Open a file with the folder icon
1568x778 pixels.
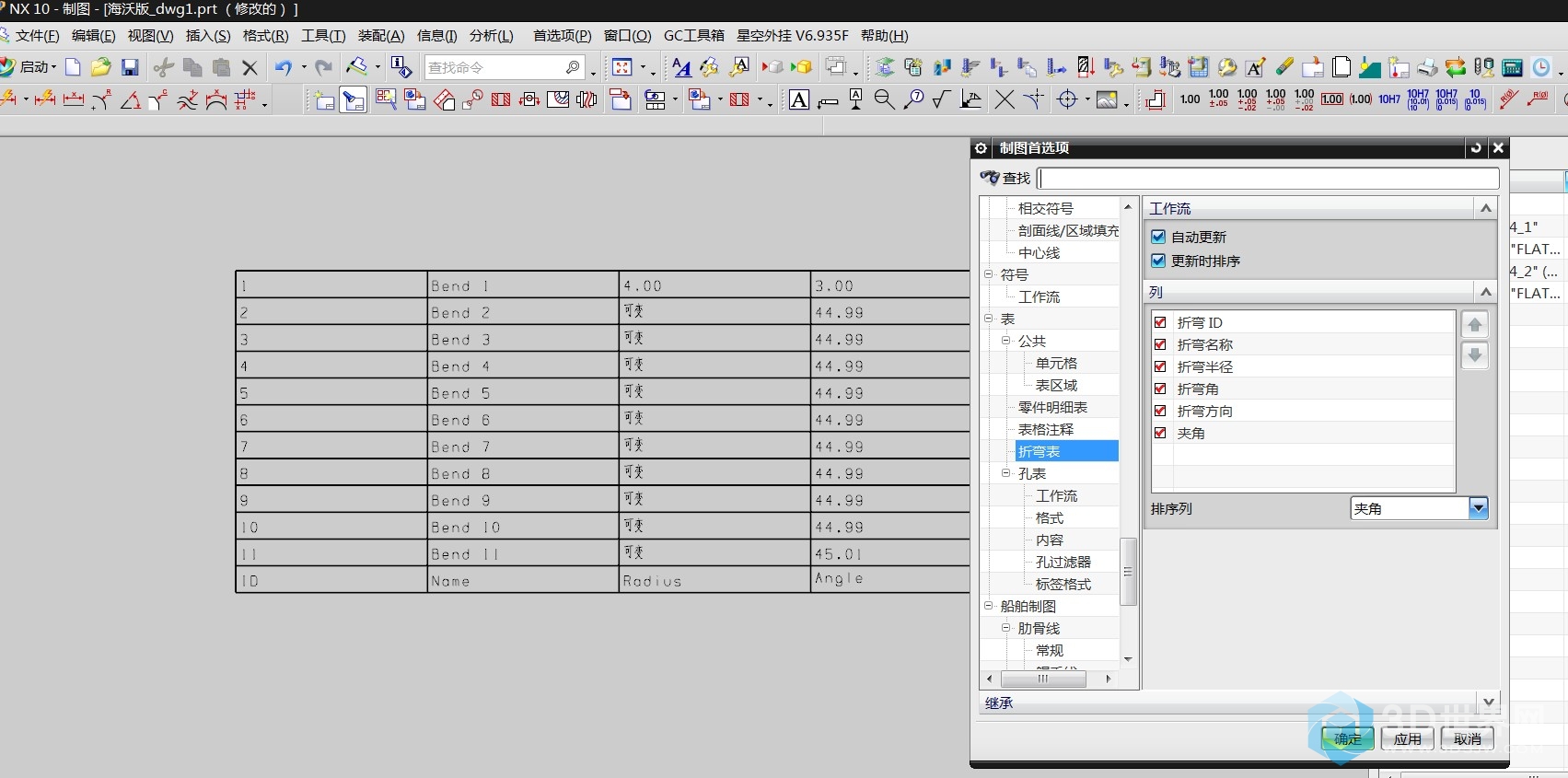pos(101,67)
